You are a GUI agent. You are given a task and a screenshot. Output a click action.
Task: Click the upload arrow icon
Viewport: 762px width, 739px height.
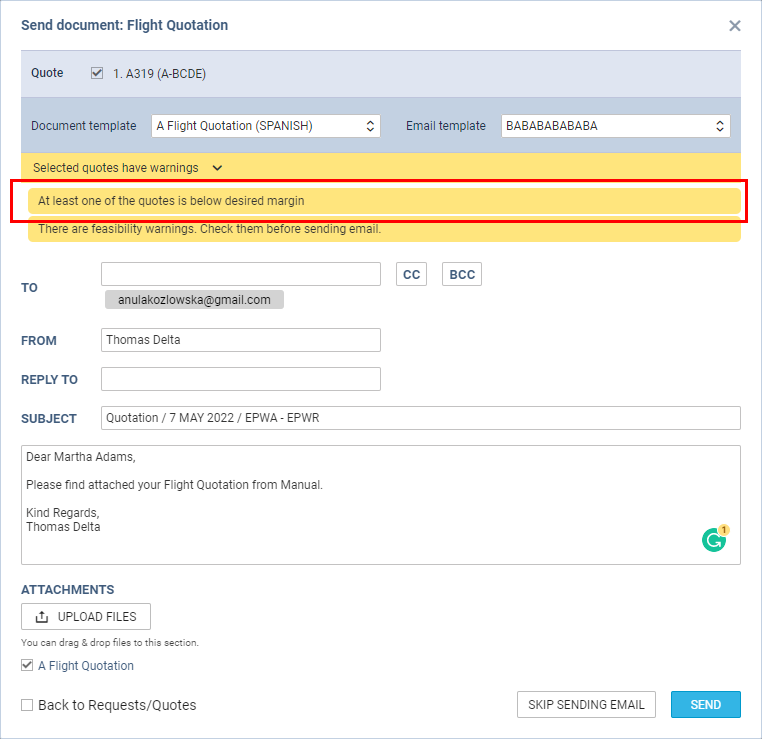tap(42, 617)
